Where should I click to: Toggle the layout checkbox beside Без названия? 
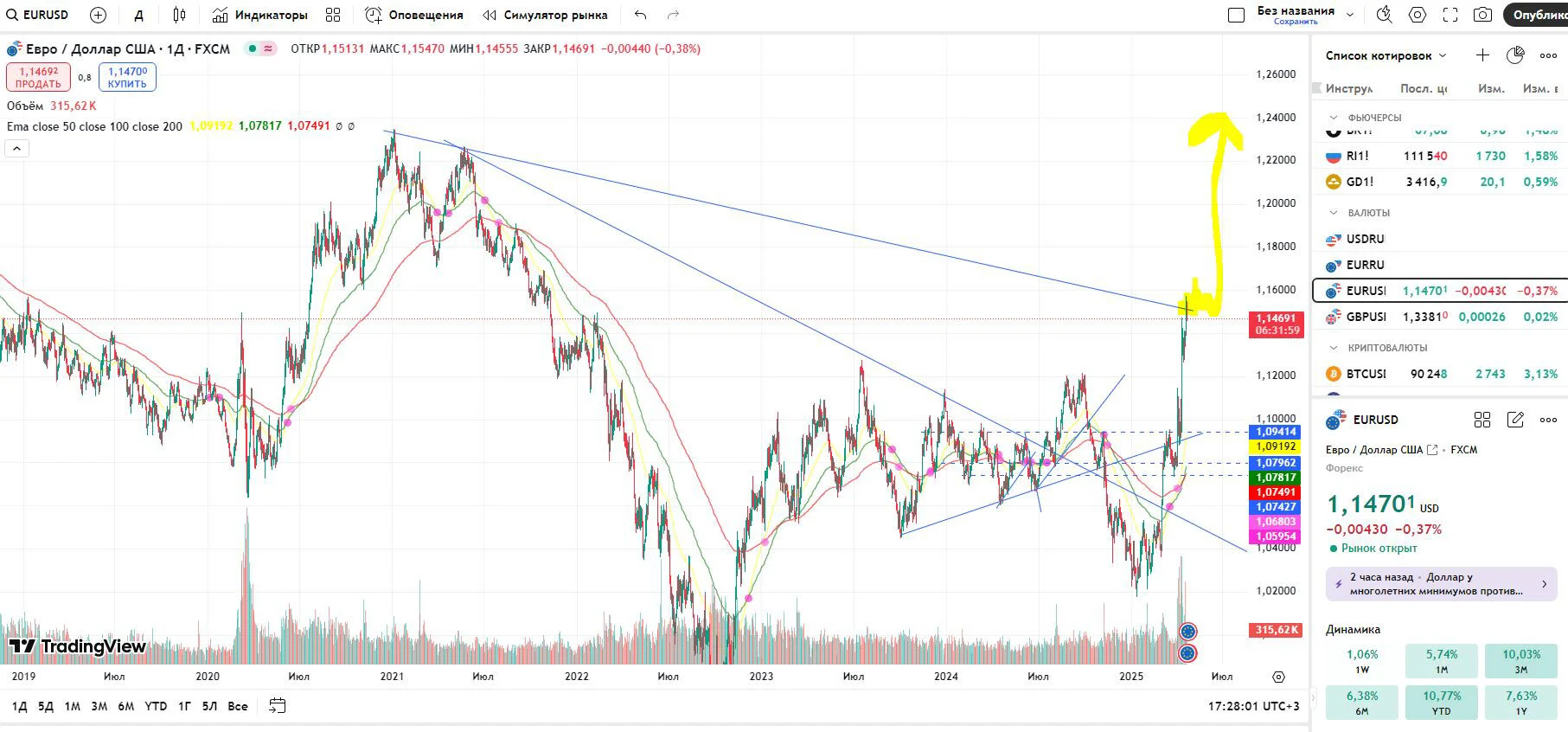tap(1237, 15)
